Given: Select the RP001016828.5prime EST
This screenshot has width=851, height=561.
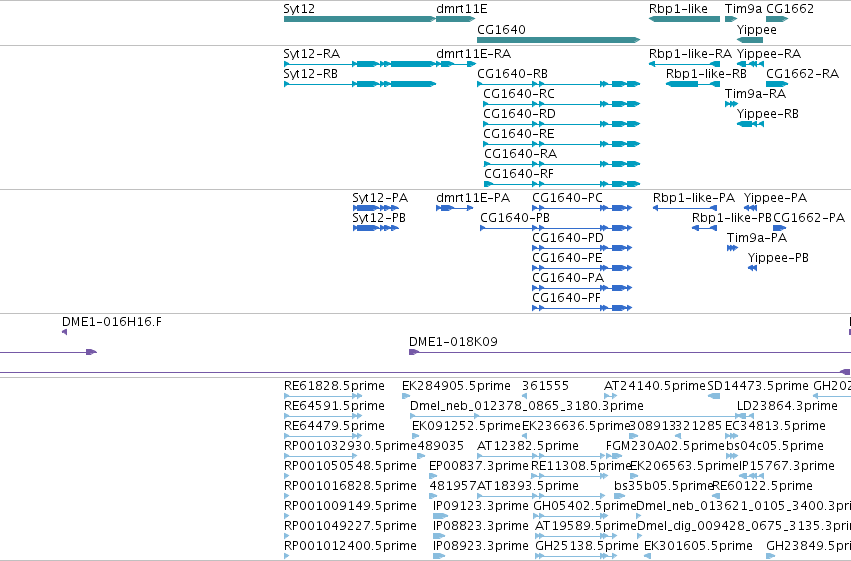Looking at the screenshot, I should pos(287,496).
